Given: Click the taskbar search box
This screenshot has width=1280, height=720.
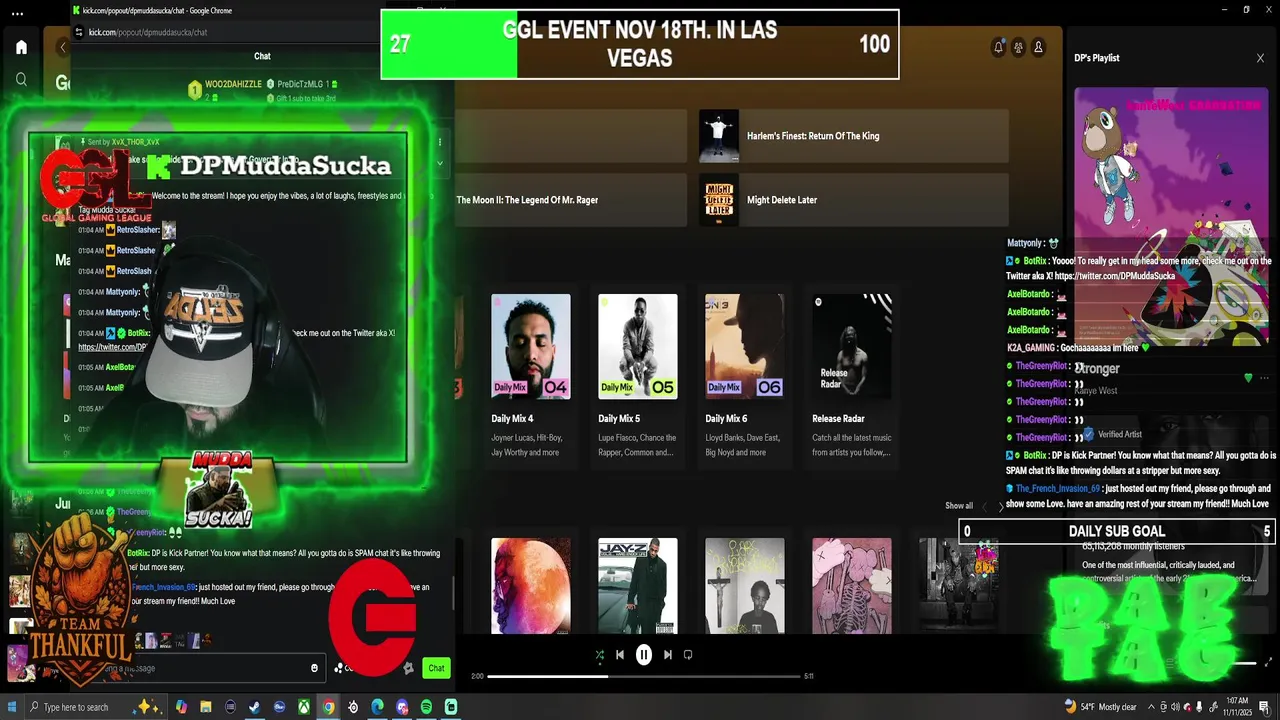Looking at the screenshot, I should [x=95, y=707].
